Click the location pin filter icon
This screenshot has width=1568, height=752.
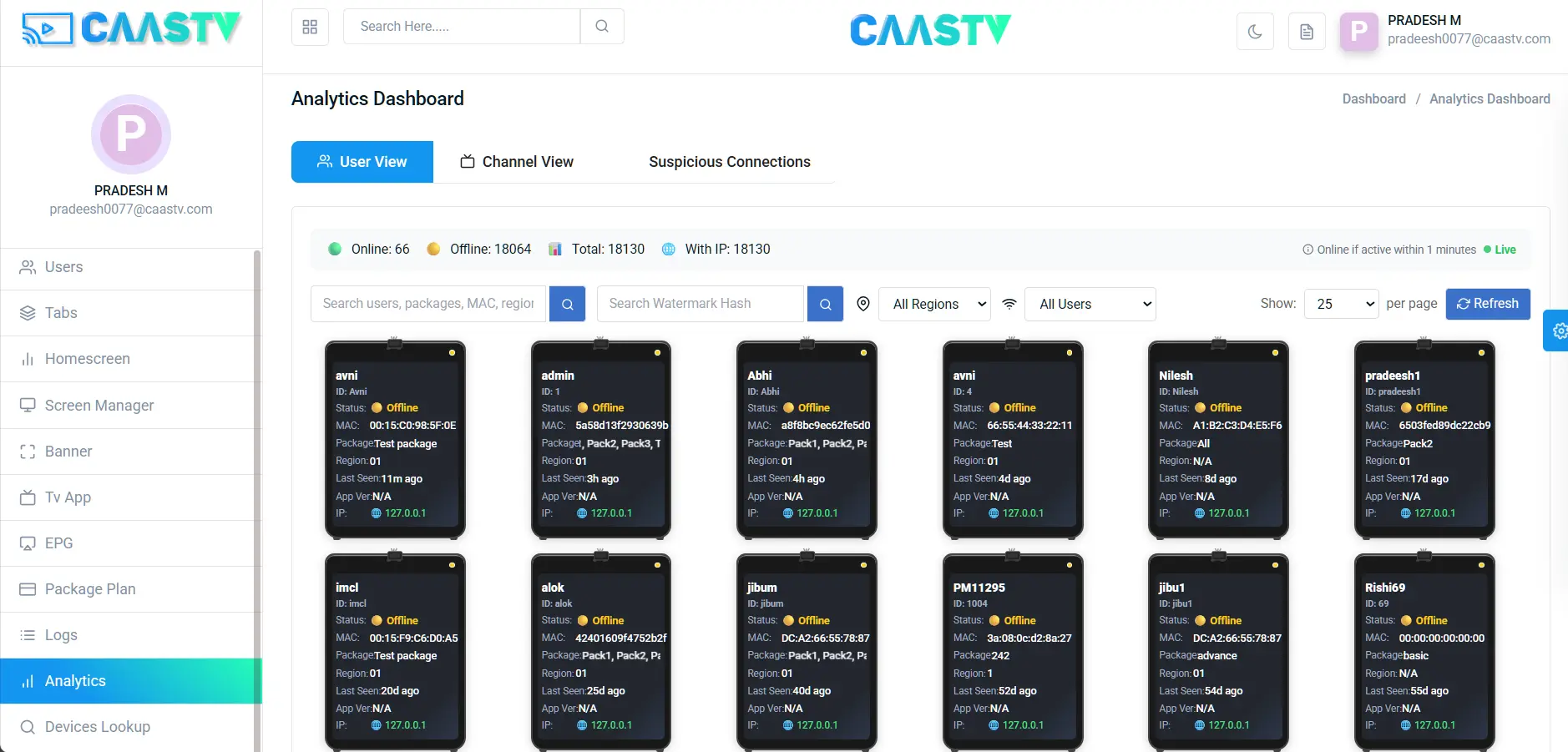click(862, 304)
